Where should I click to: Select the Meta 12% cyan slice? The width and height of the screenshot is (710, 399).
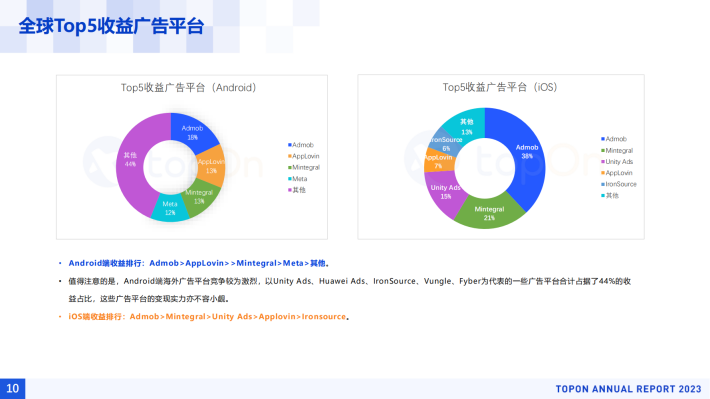[170, 208]
